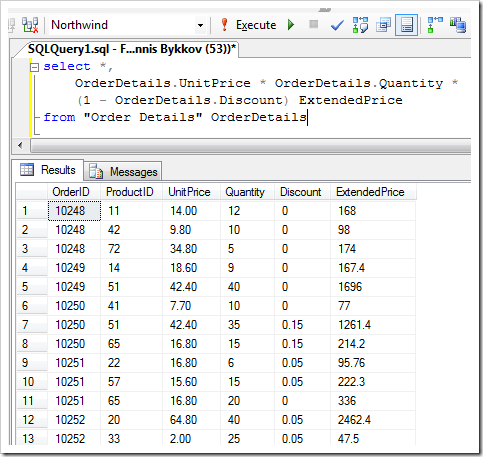The width and height of the screenshot is (483, 457).
Task: Click the ExtendedPrice cell 2462.4
Action: 373,420
